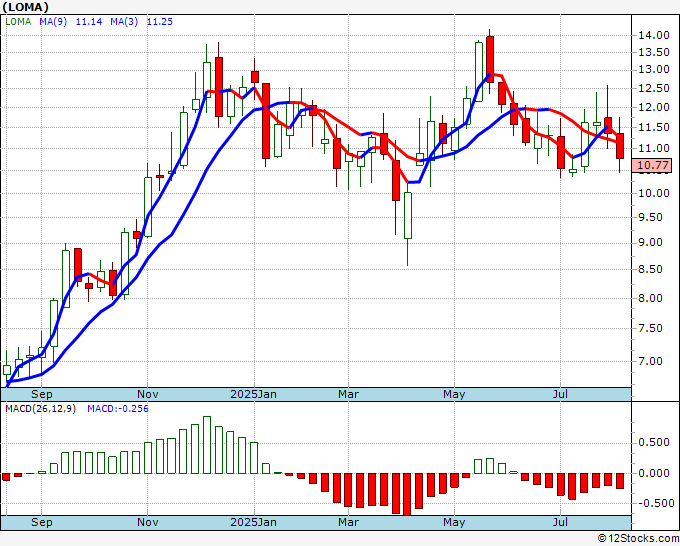This screenshot has height=546, width=680.
Task: Click the 13.00 price axis label
Action: (x=654, y=69)
